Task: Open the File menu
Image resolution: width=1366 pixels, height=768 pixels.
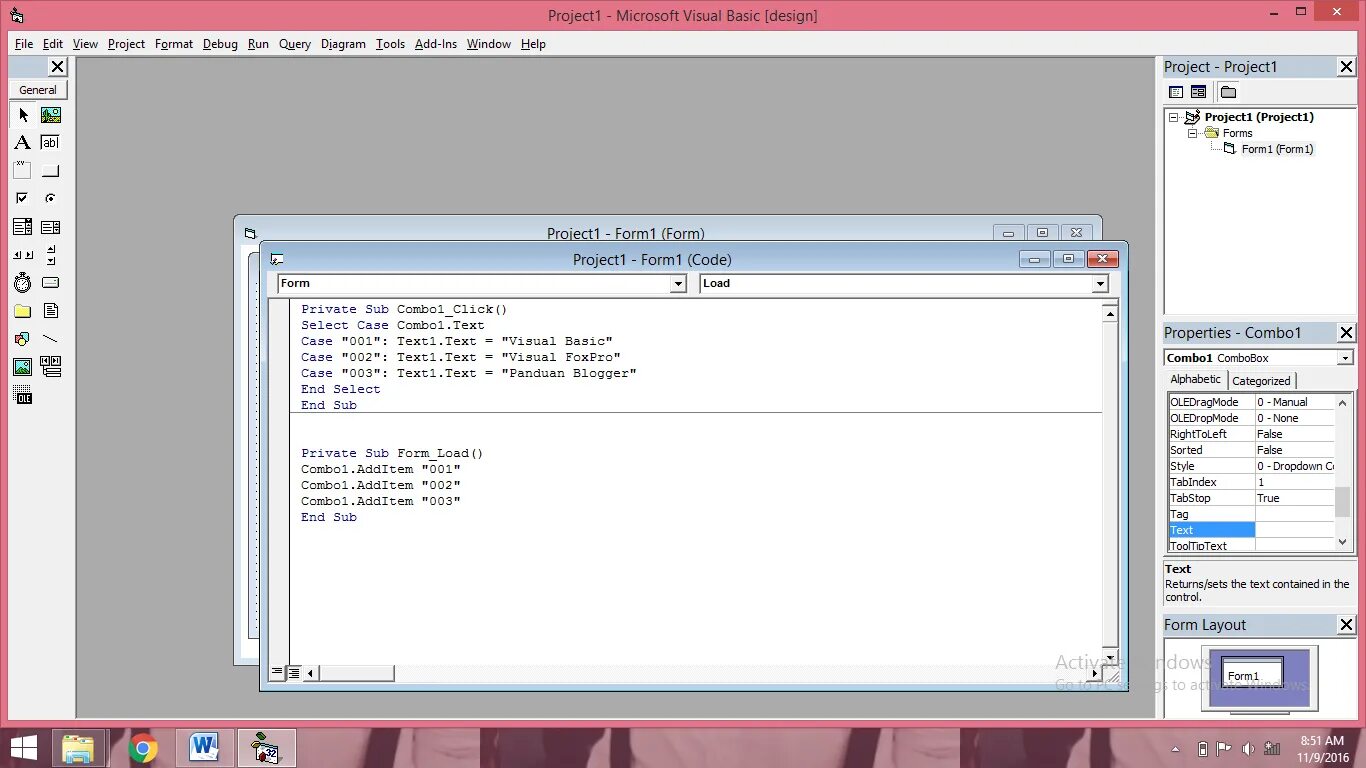Action: (24, 44)
